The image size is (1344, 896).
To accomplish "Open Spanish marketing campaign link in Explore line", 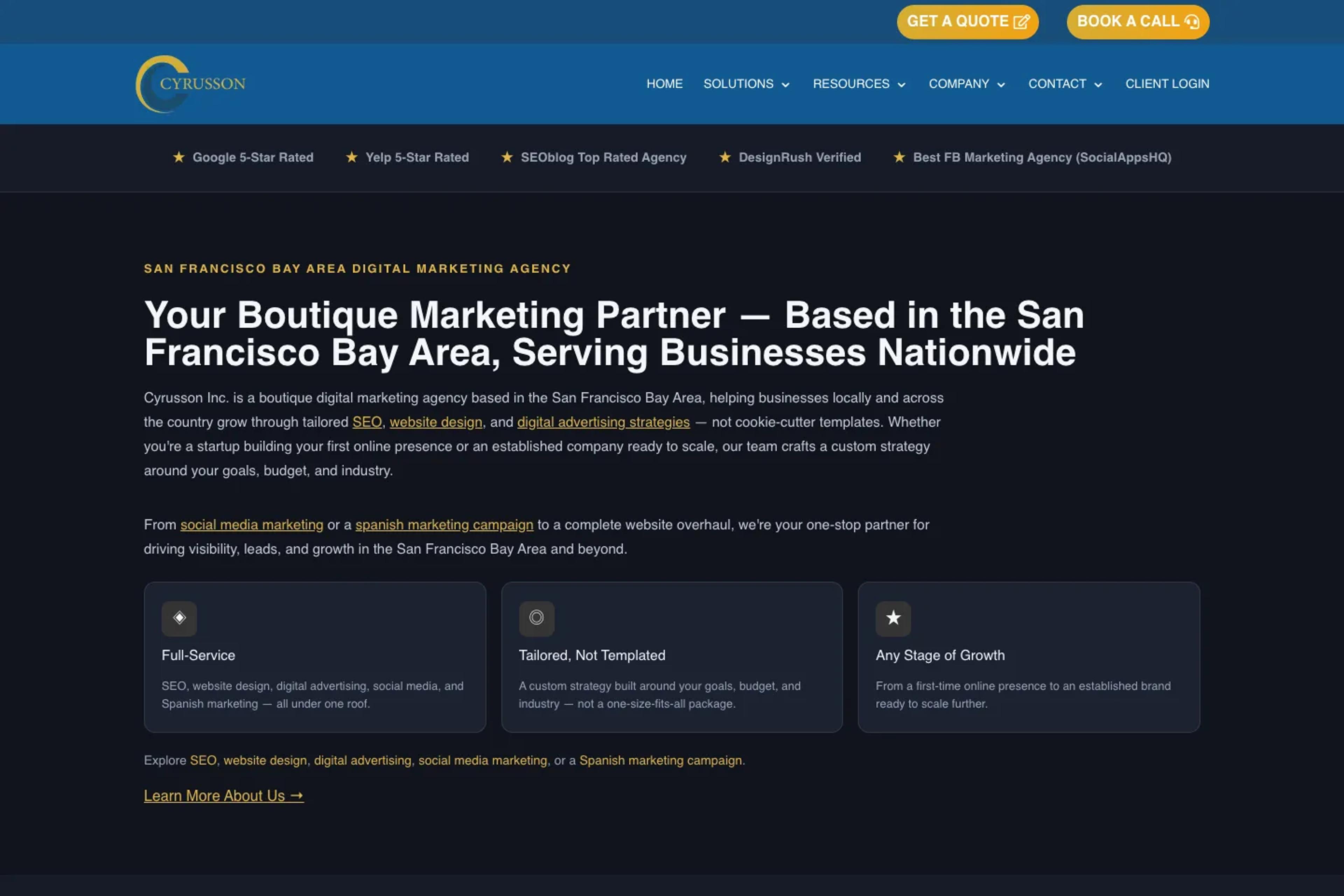I will coord(660,761).
